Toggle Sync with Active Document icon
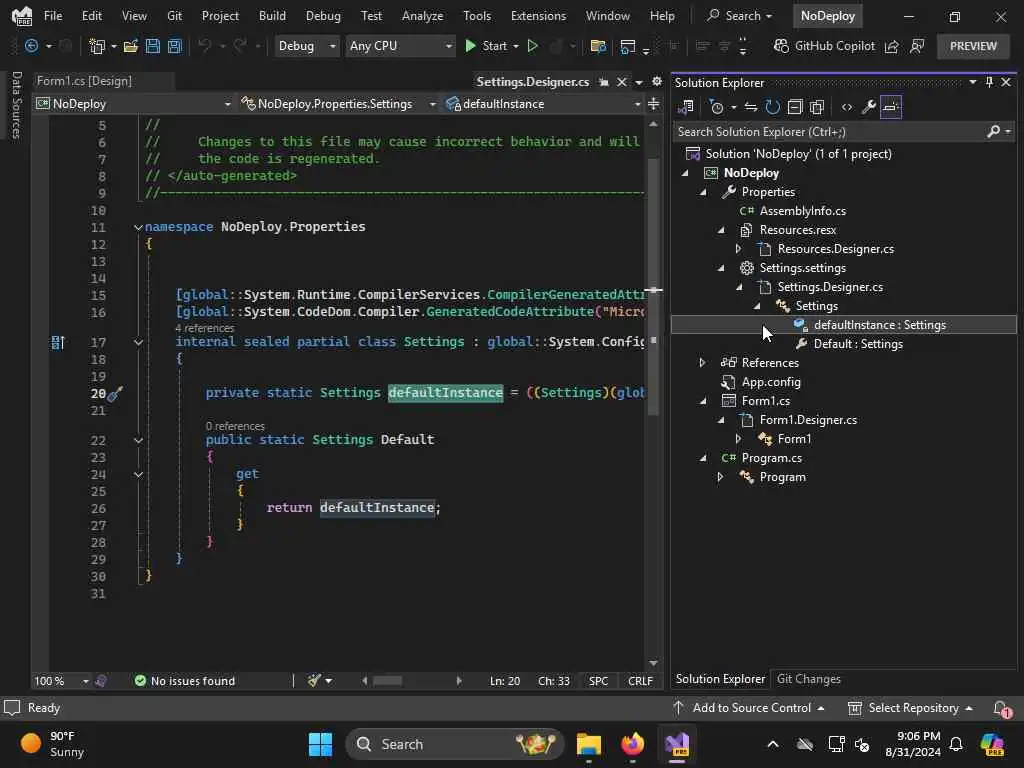 [750, 107]
